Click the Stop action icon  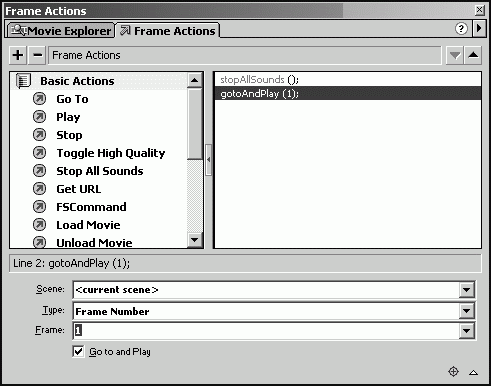tap(39, 135)
